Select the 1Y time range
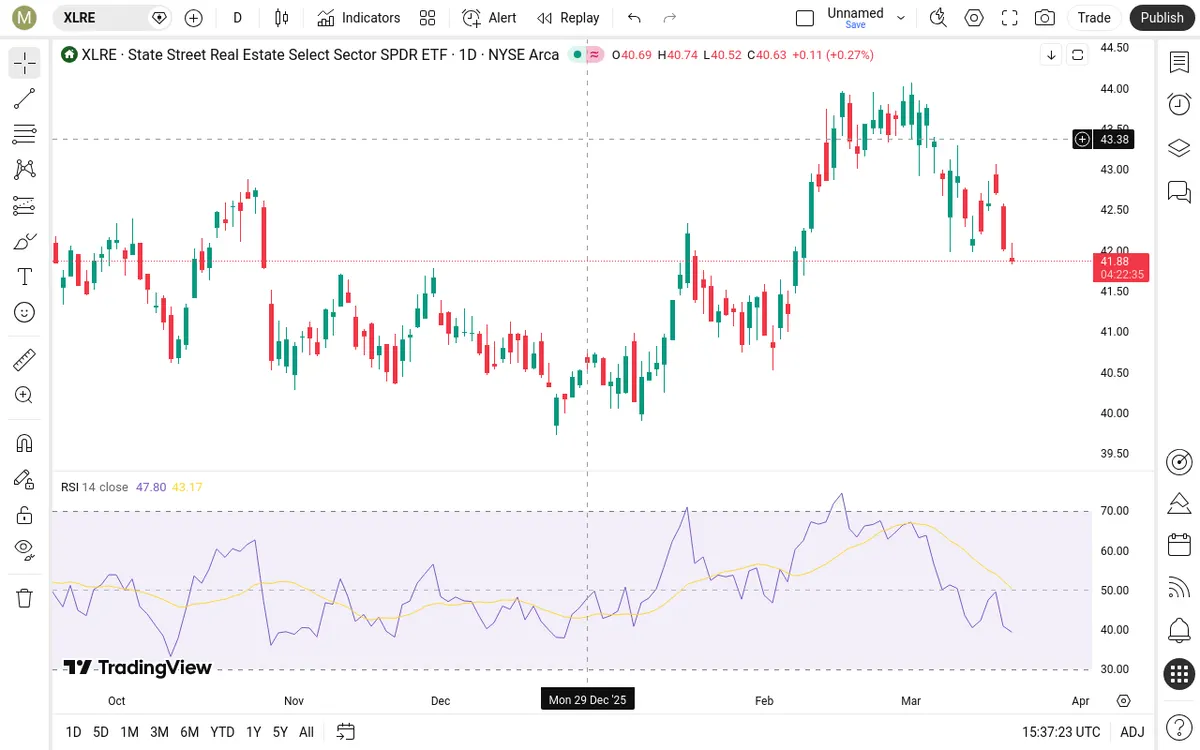This screenshot has width=1200, height=750. (253, 732)
